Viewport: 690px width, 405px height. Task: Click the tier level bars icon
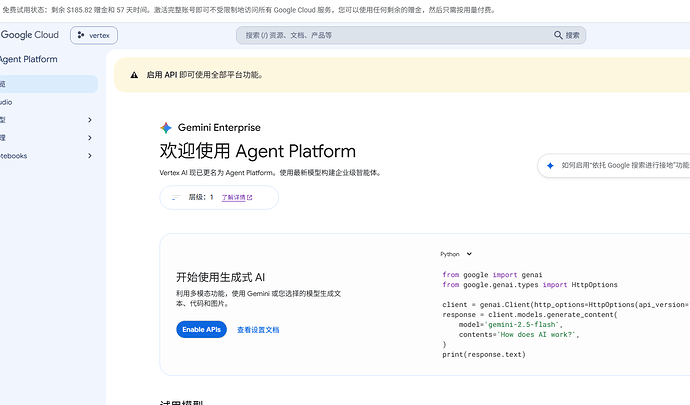click(x=176, y=197)
